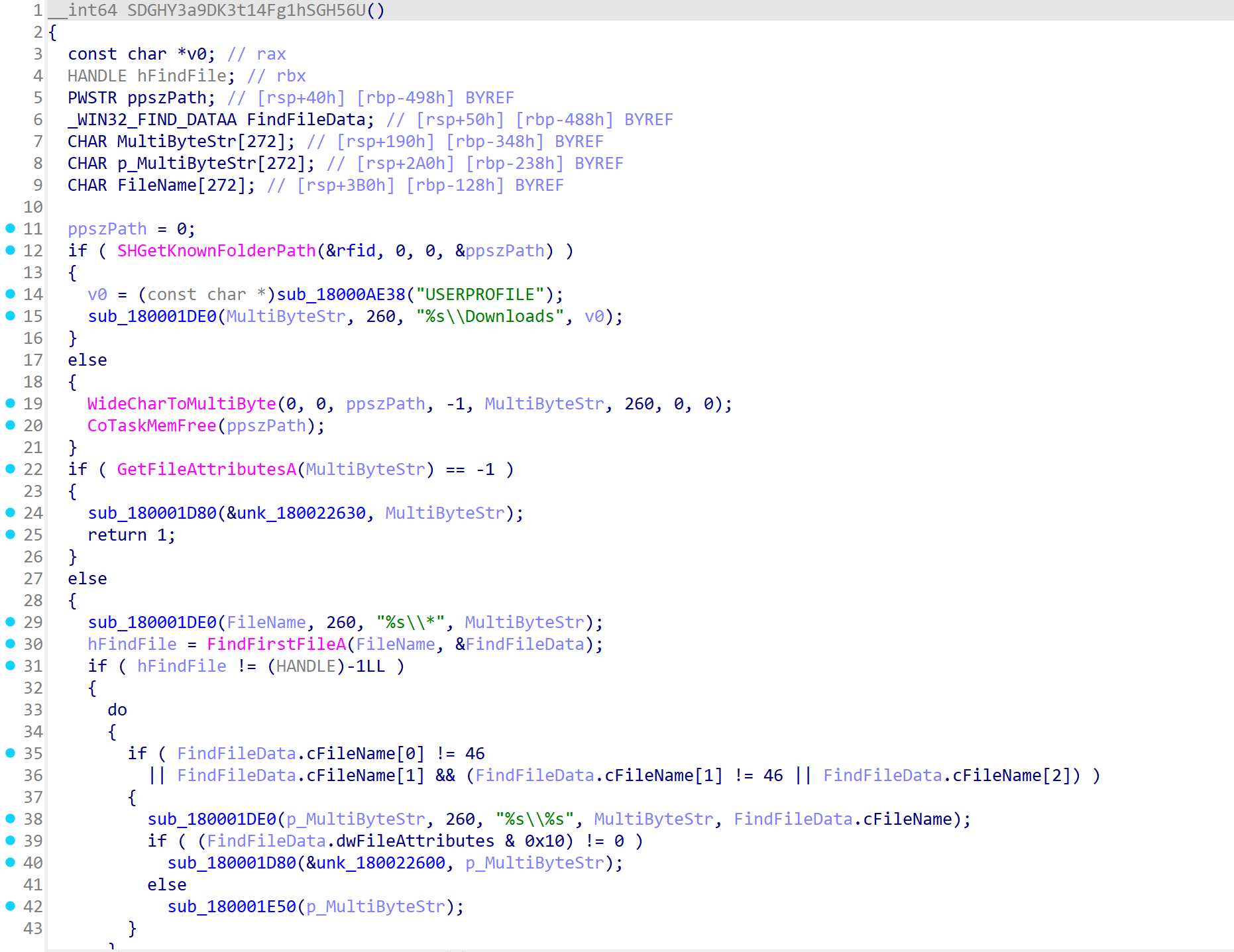The width and height of the screenshot is (1234, 952).
Task: Select the "else" keyword on line 41
Action: coord(167,885)
